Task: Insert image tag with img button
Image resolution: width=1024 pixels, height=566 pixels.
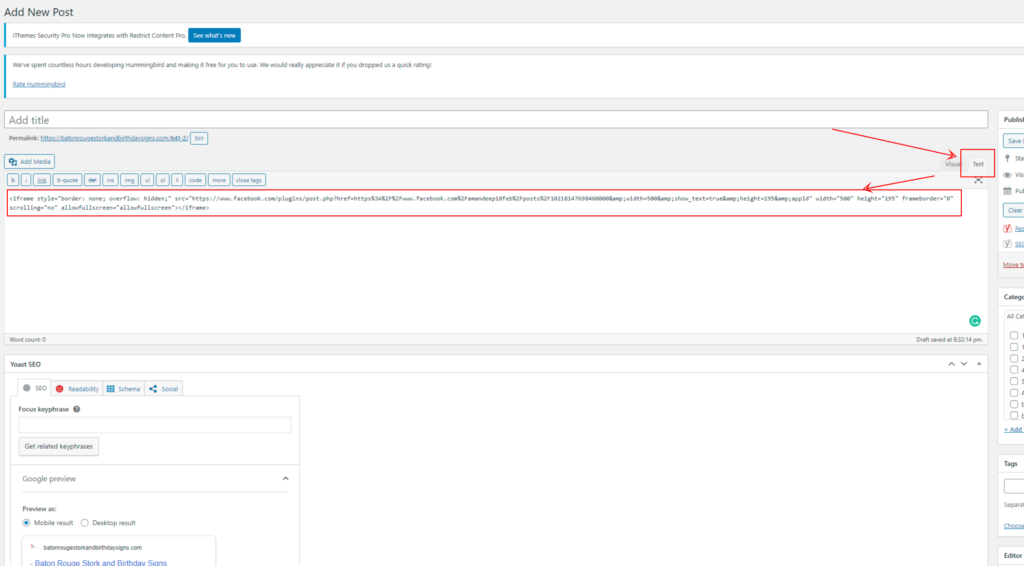Action: point(129,180)
